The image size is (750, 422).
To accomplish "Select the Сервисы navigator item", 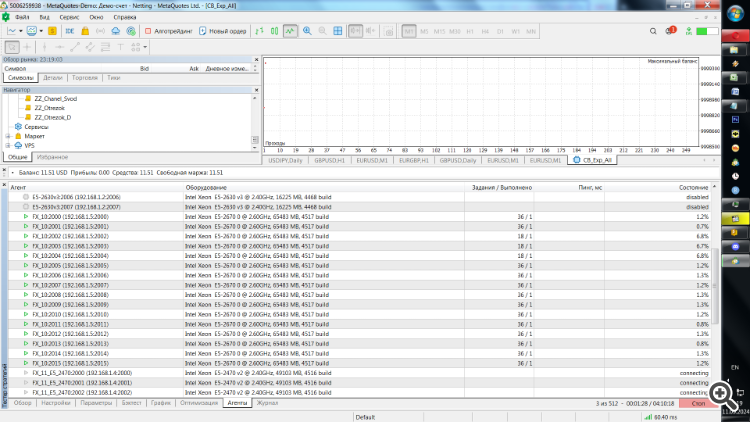I will [x=36, y=127].
